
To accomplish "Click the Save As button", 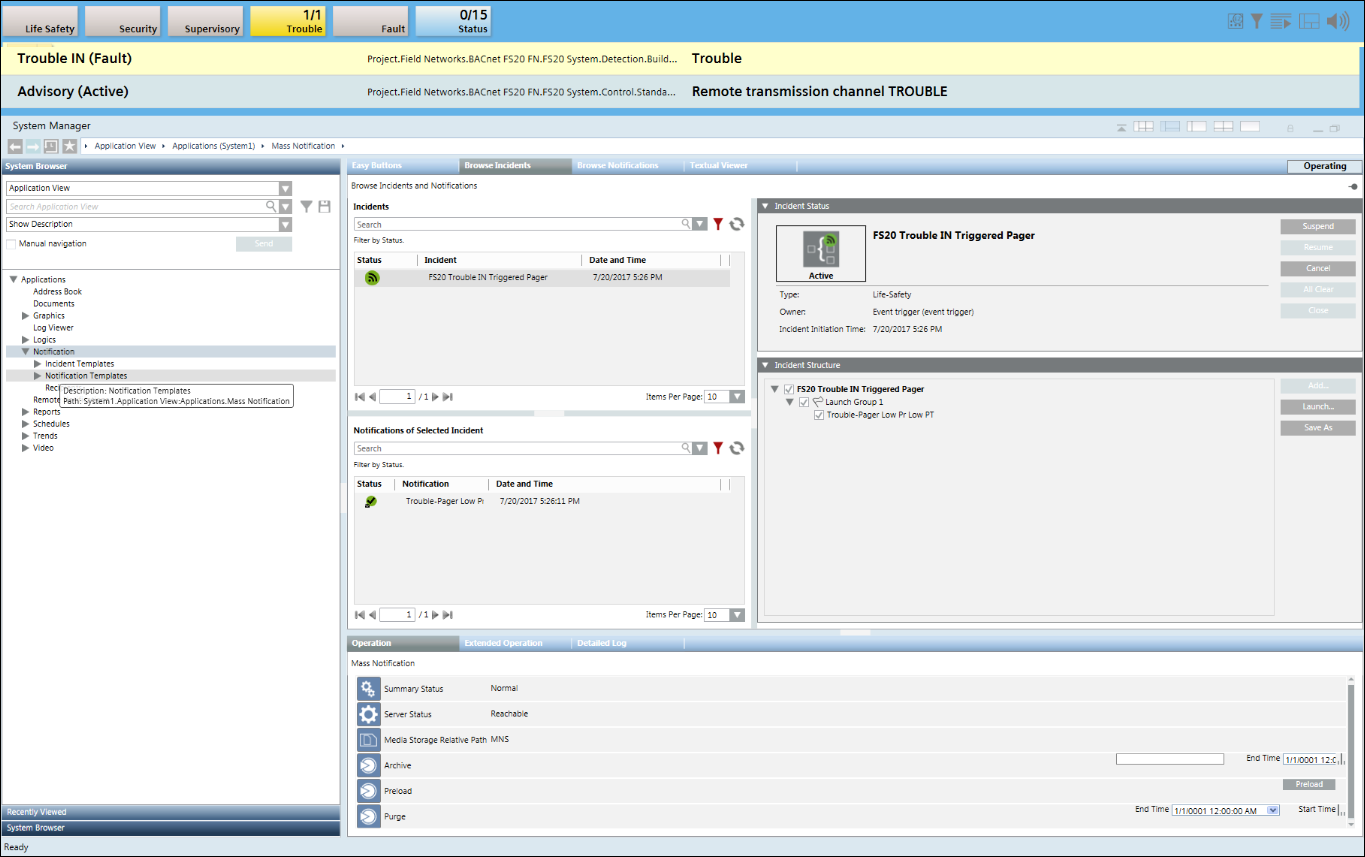I will tap(1317, 428).
